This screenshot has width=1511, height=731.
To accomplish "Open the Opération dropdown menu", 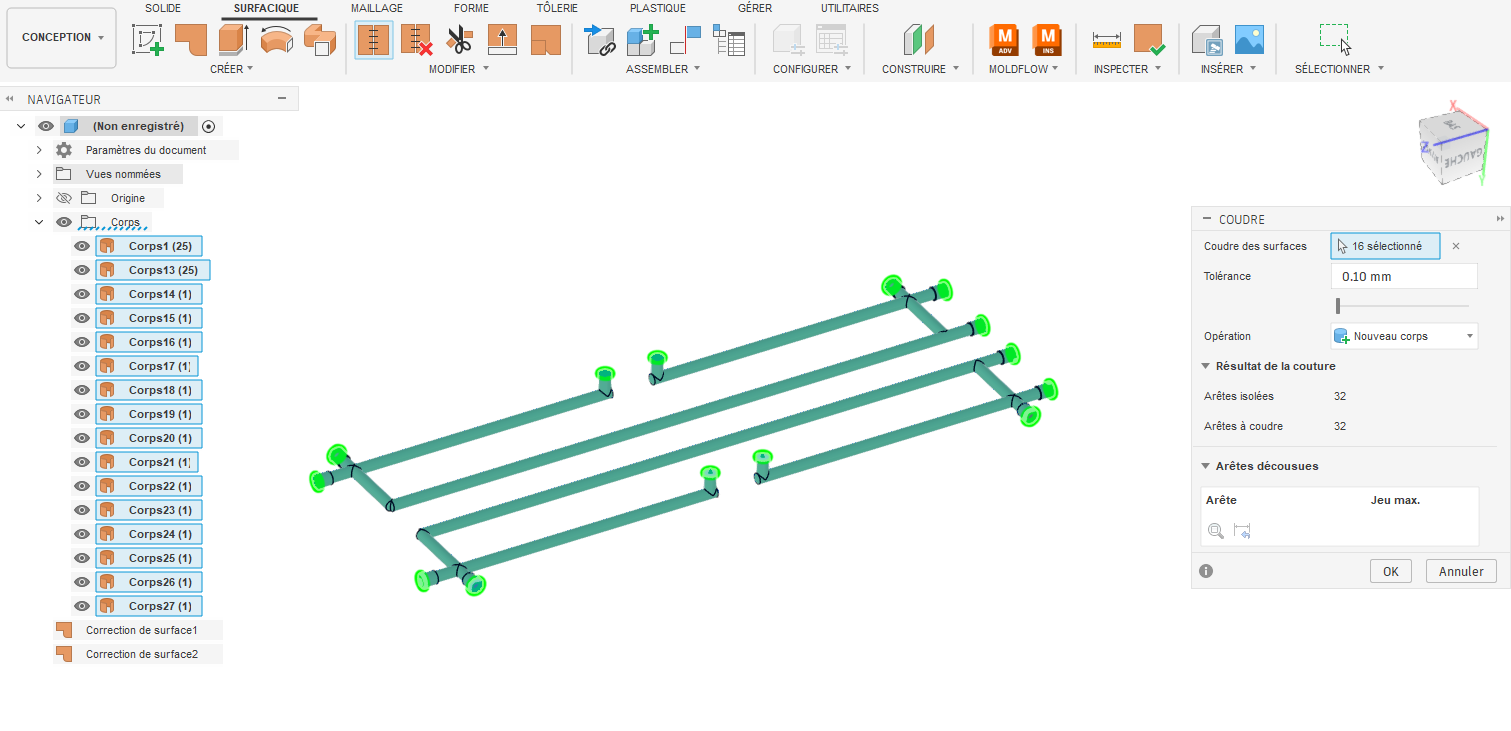I will tap(1404, 336).
